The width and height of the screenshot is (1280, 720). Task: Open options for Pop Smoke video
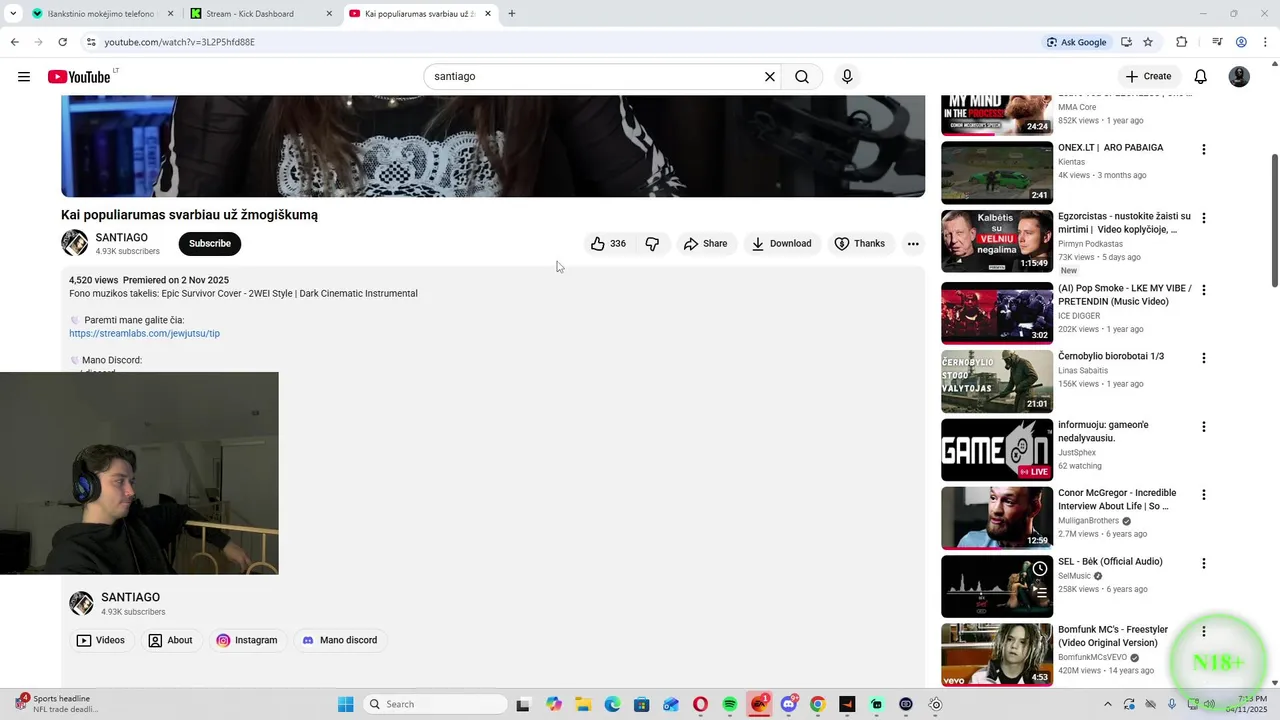1204,290
